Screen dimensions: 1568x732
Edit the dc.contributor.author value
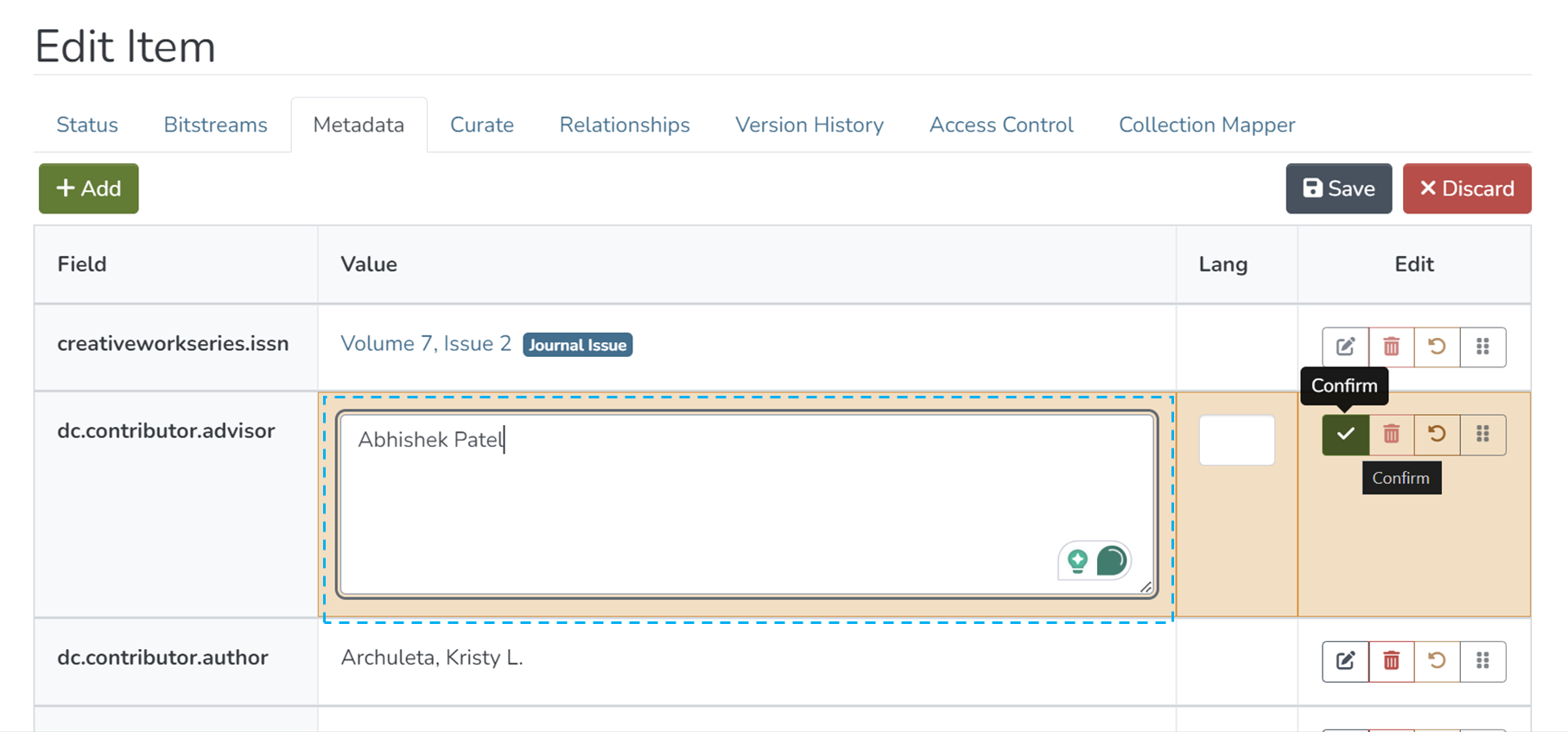click(x=1345, y=661)
